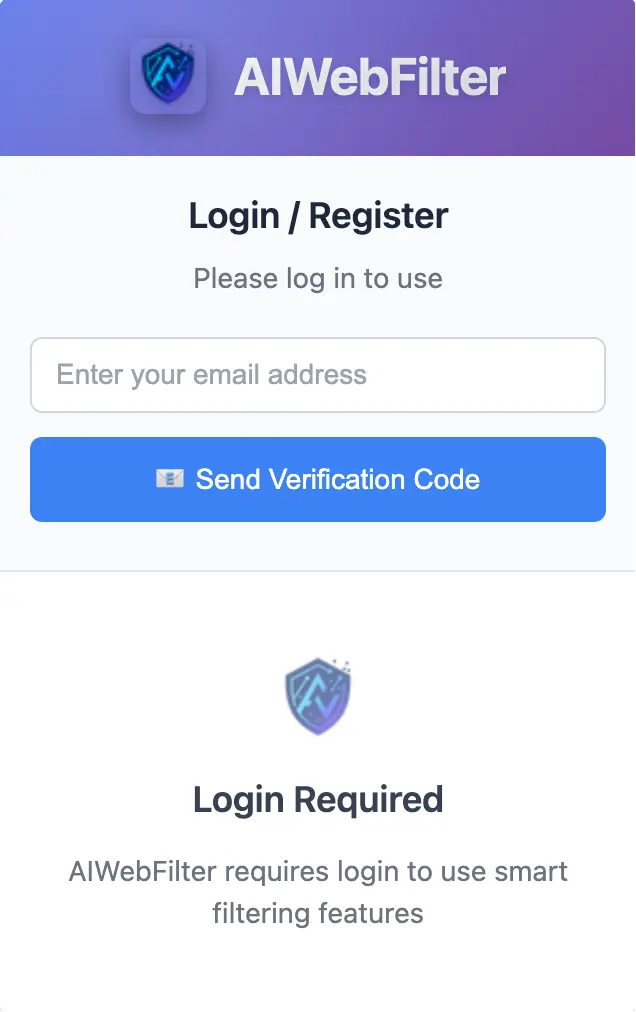Image resolution: width=636 pixels, height=1012 pixels.
Task: Select the large shield logo above Login Required
Action: pyautogui.click(x=318, y=694)
